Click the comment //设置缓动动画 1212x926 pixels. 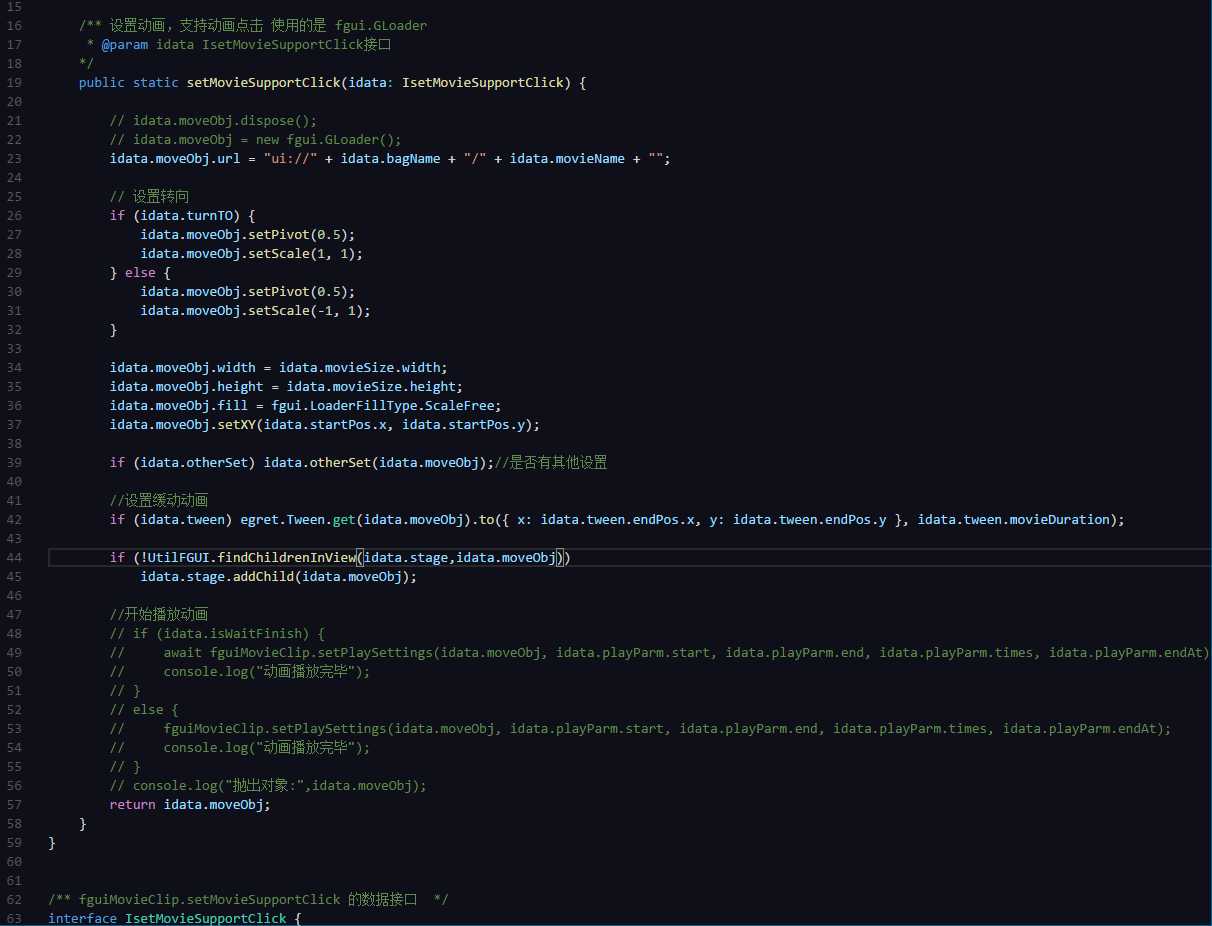[x=159, y=500]
